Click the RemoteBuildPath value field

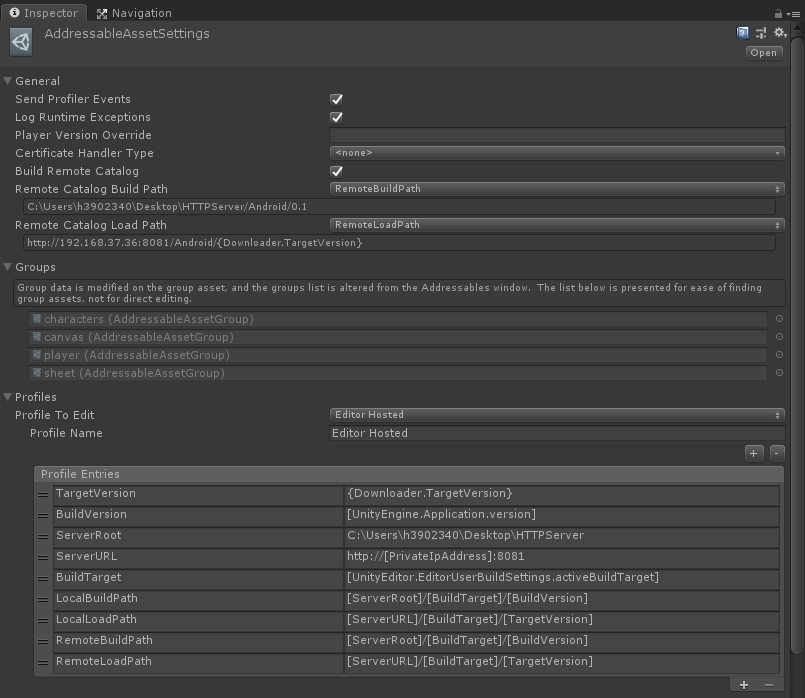(x=562, y=641)
